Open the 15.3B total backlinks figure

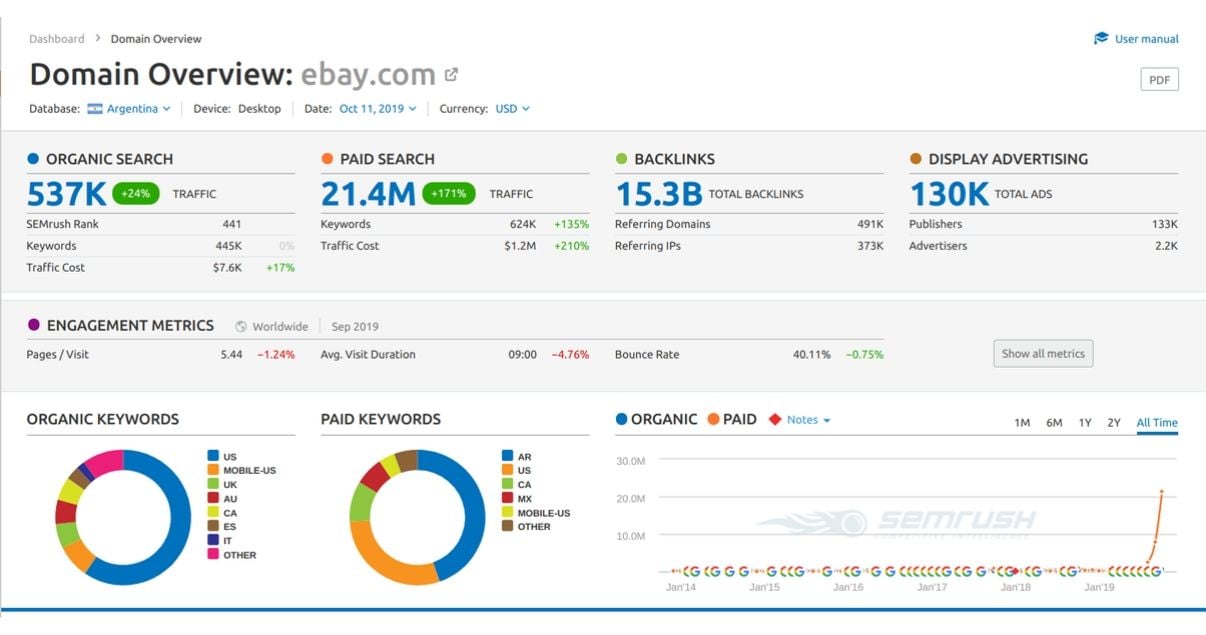(658, 194)
